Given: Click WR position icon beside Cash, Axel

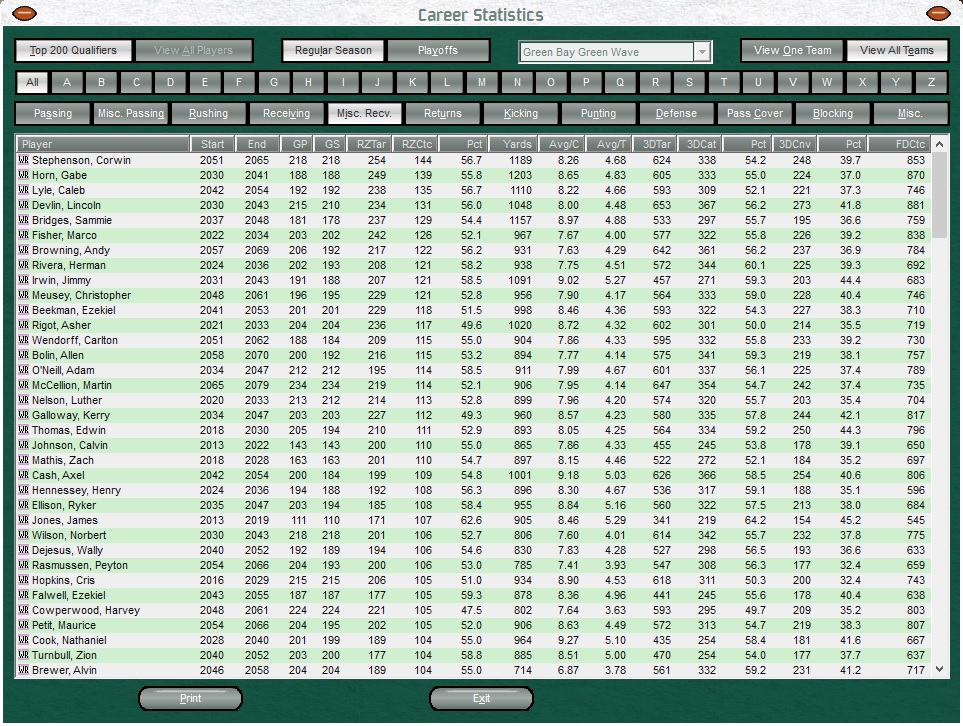Looking at the screenshot, I should tap(24, 475).
